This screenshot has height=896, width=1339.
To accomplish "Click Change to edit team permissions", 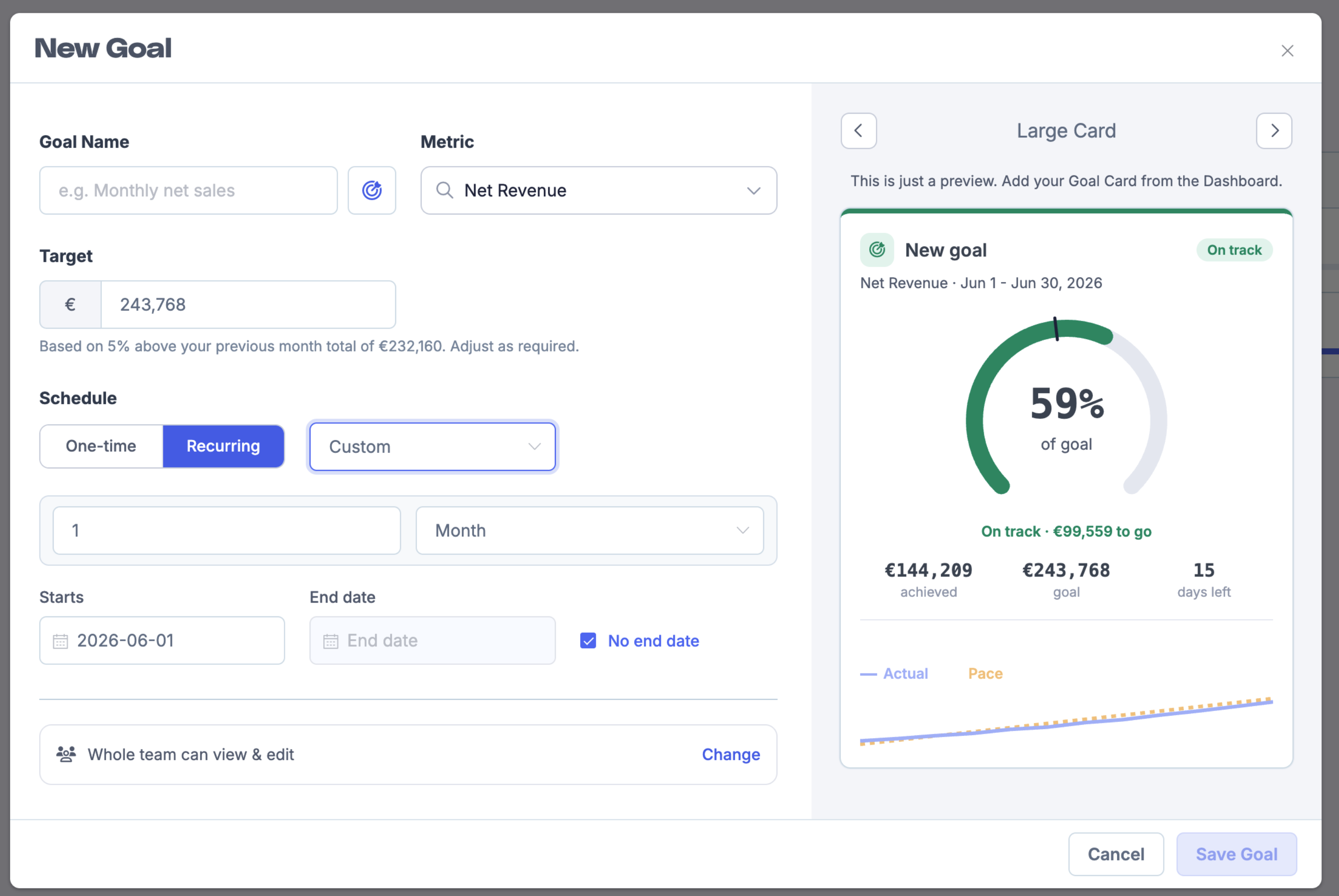I will pyautogui.click(x=731, y=754).
